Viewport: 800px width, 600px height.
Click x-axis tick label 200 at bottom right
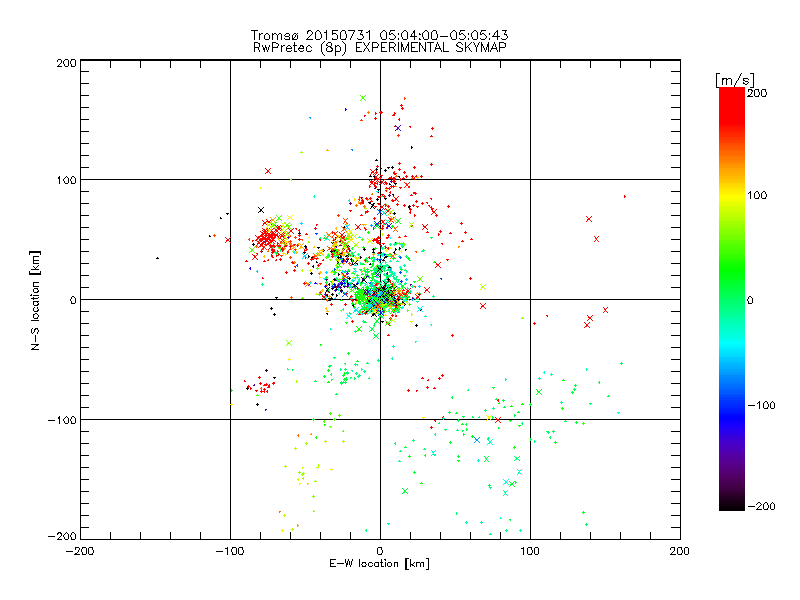(679, 551)
